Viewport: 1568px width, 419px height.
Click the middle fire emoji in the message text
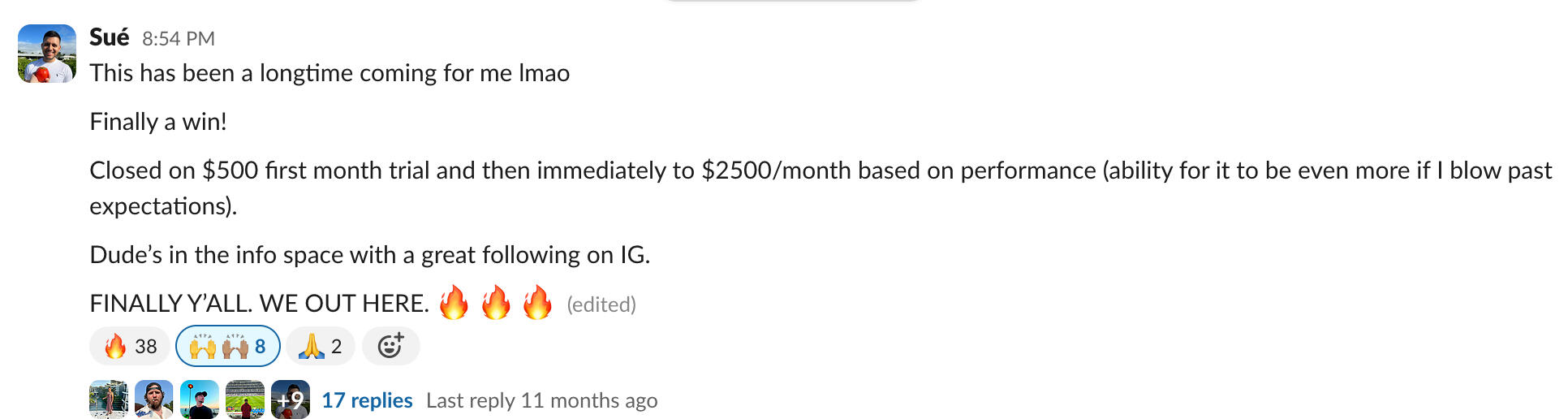(x=495, y=303)
